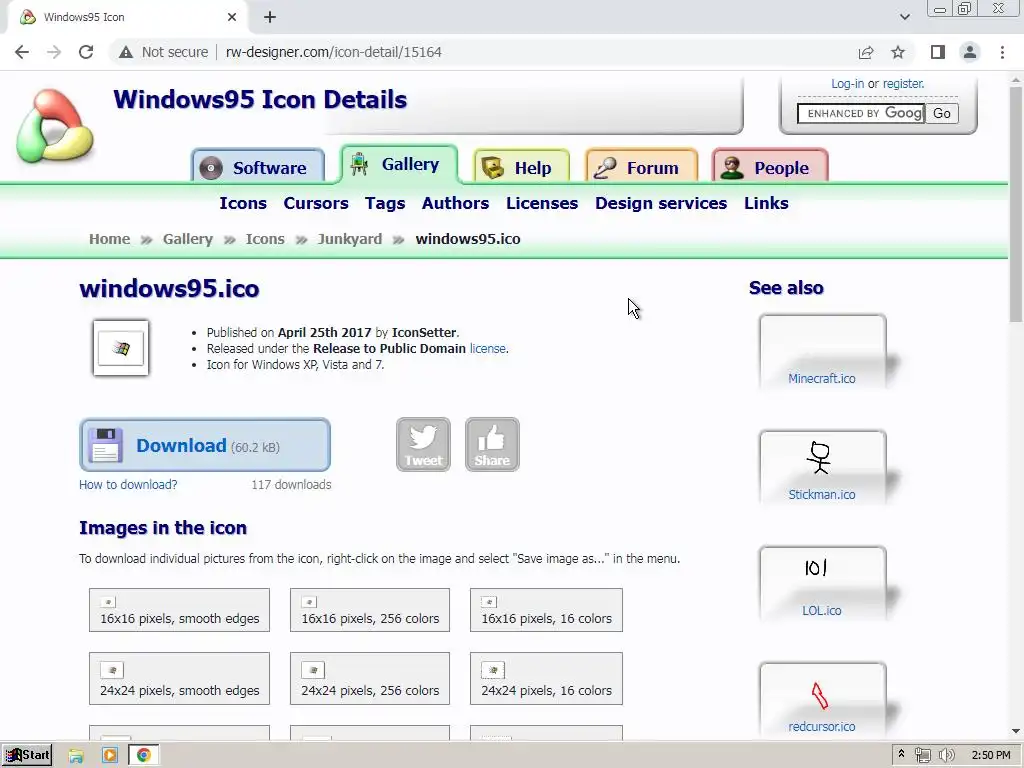Click the 24x24 16 colors image

pos(493,670)
